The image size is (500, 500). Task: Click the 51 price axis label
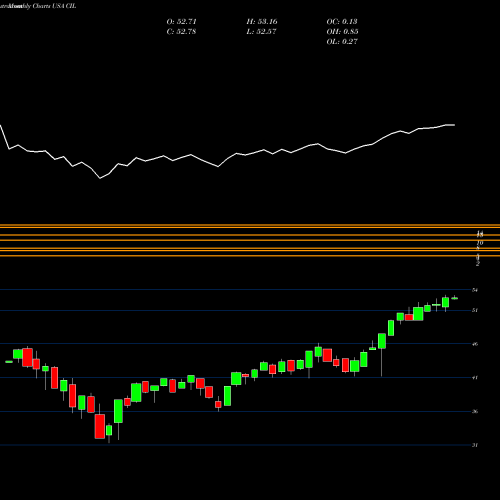[475, 310]
